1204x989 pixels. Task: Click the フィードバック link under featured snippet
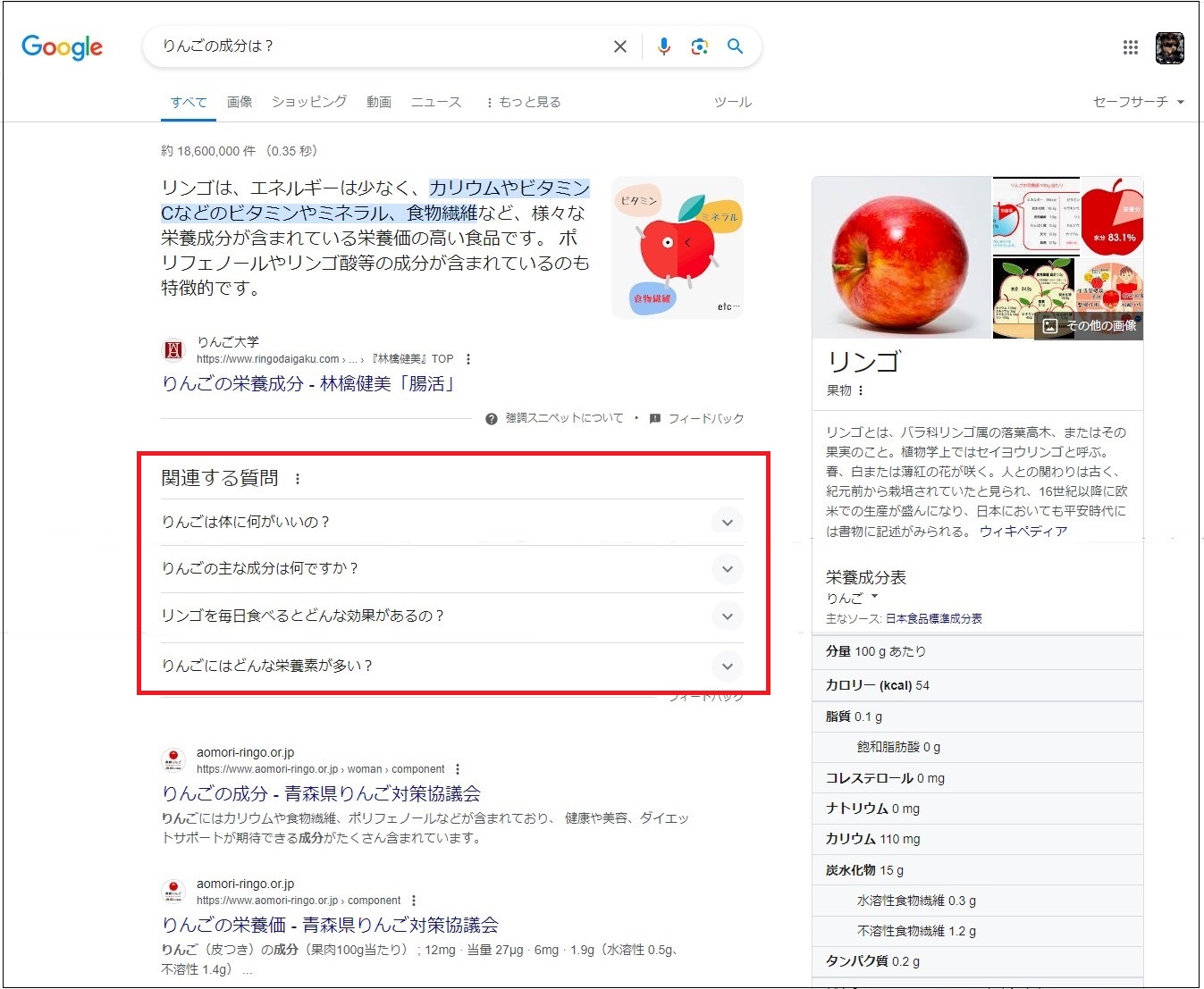(x=706, y=418)
